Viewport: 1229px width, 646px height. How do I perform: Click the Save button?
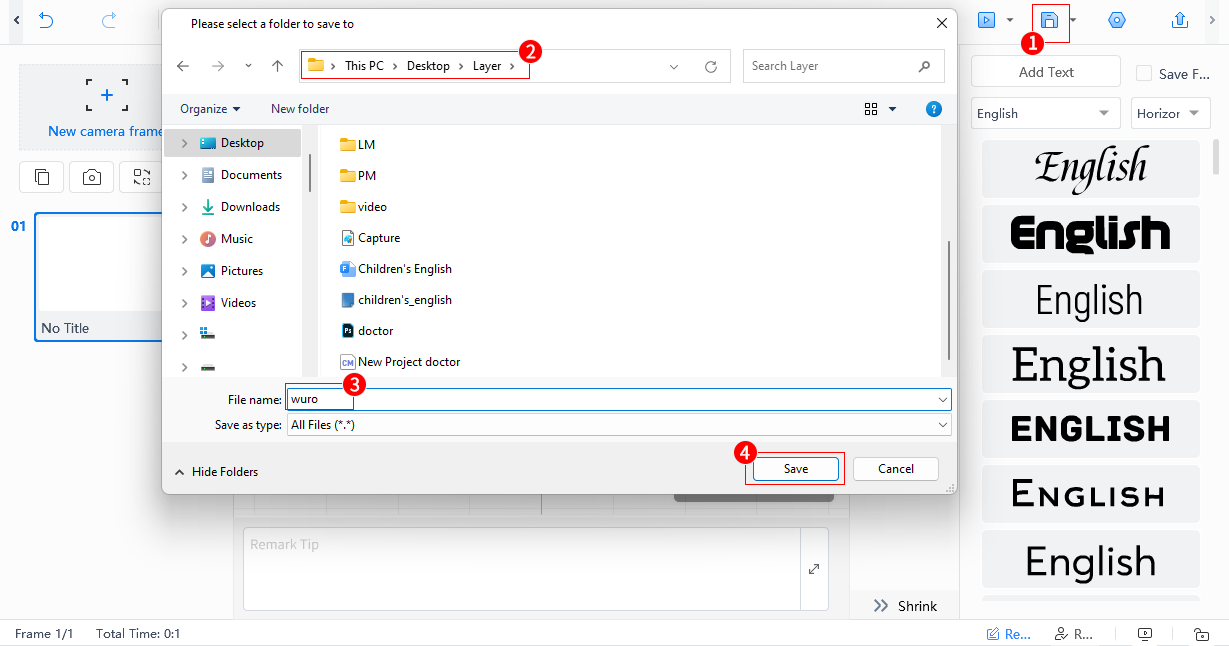tap(794, 468)
